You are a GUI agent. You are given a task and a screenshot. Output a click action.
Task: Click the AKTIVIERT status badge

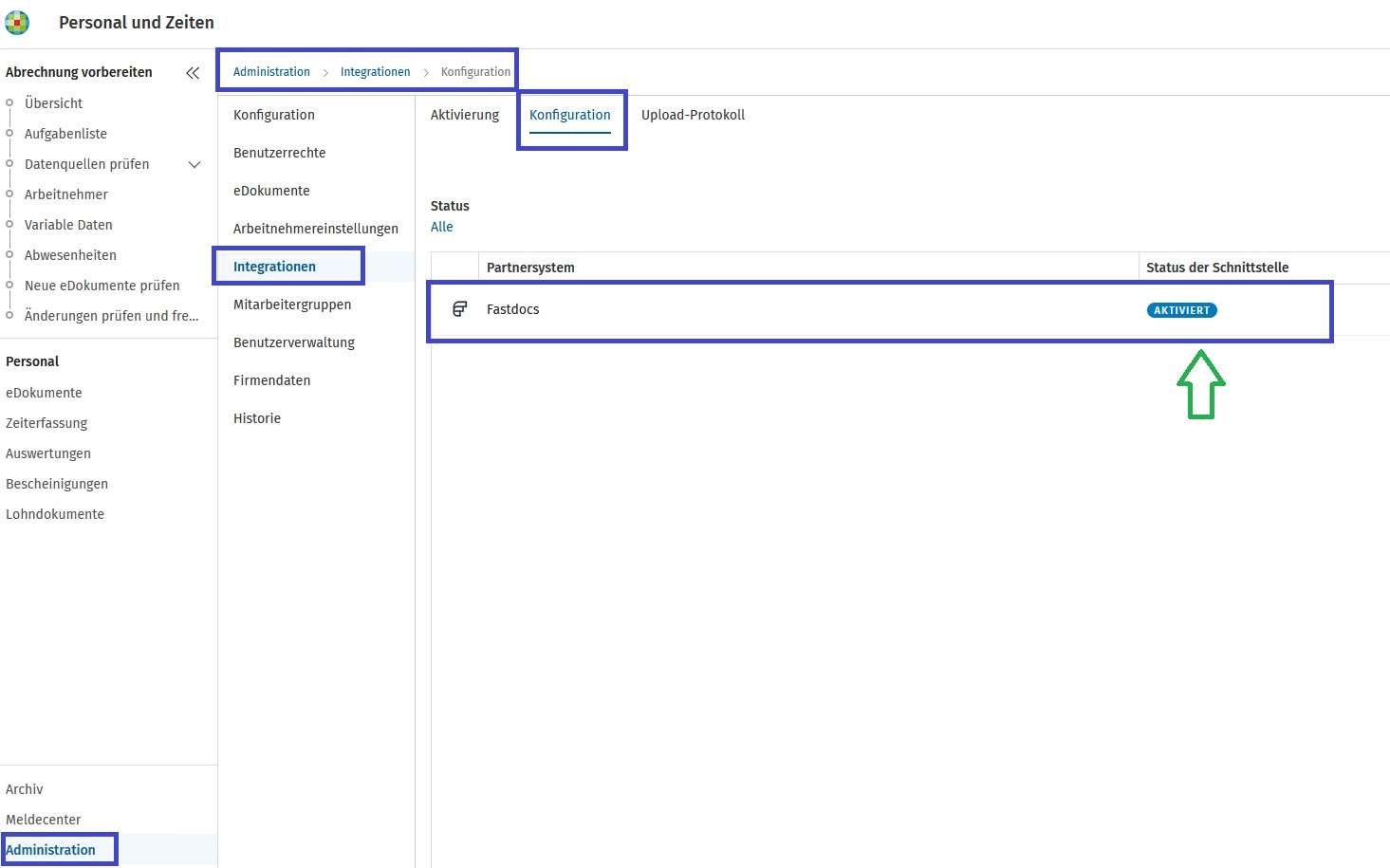(1182, 310)
